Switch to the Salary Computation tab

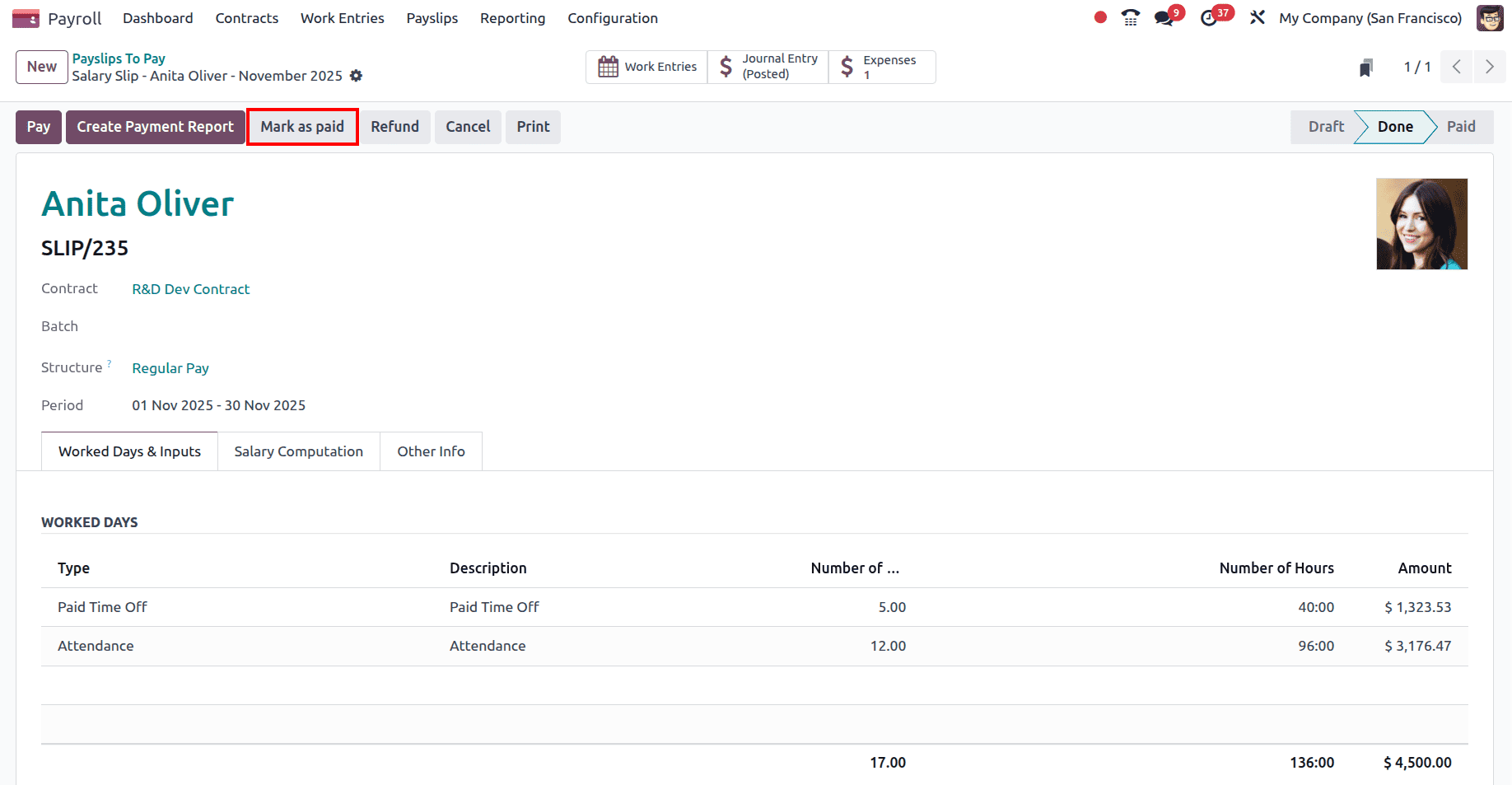click(x=298, y=451)
